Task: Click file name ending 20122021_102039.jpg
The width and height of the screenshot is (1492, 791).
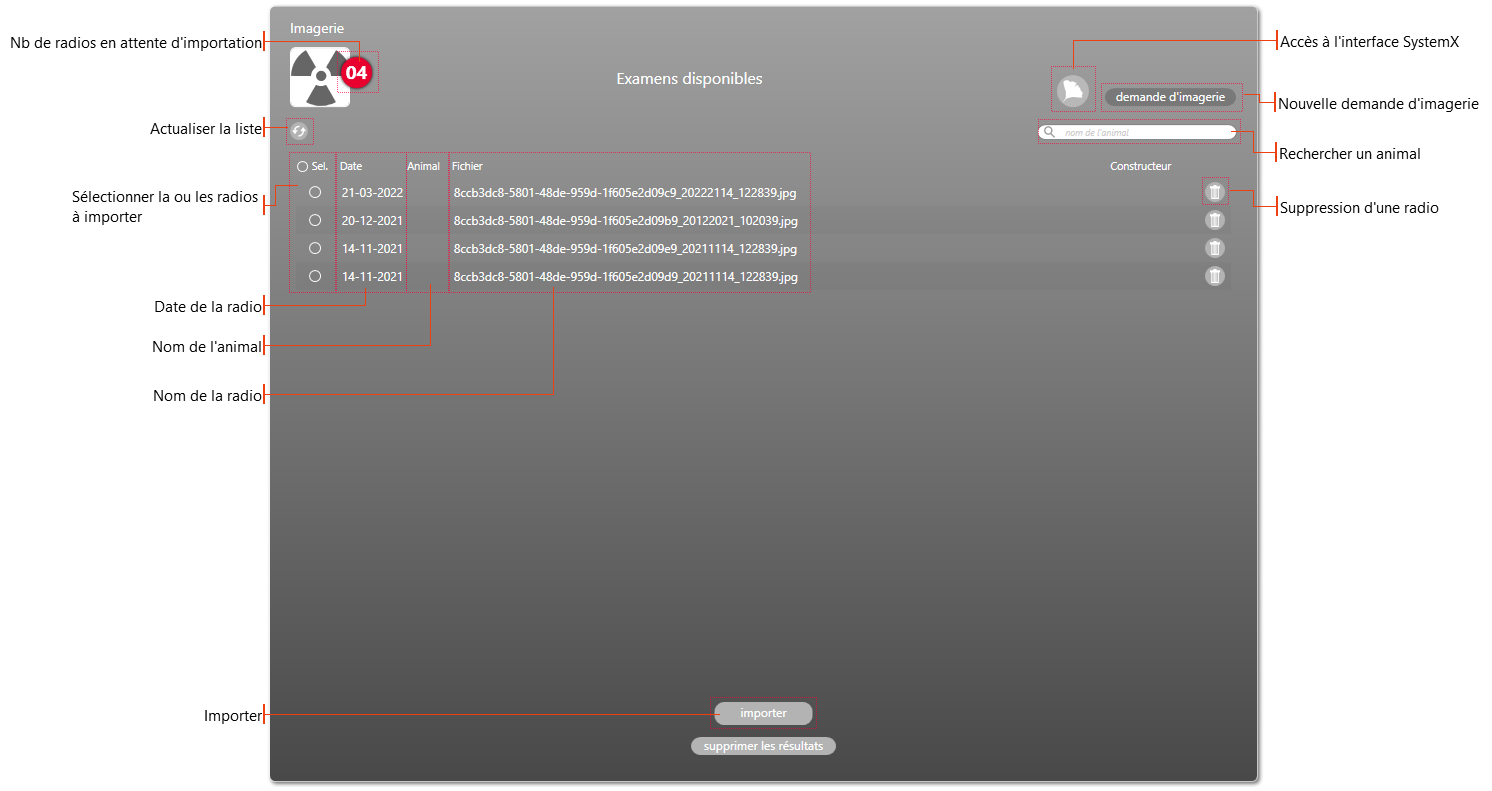Action: [625, 220]
